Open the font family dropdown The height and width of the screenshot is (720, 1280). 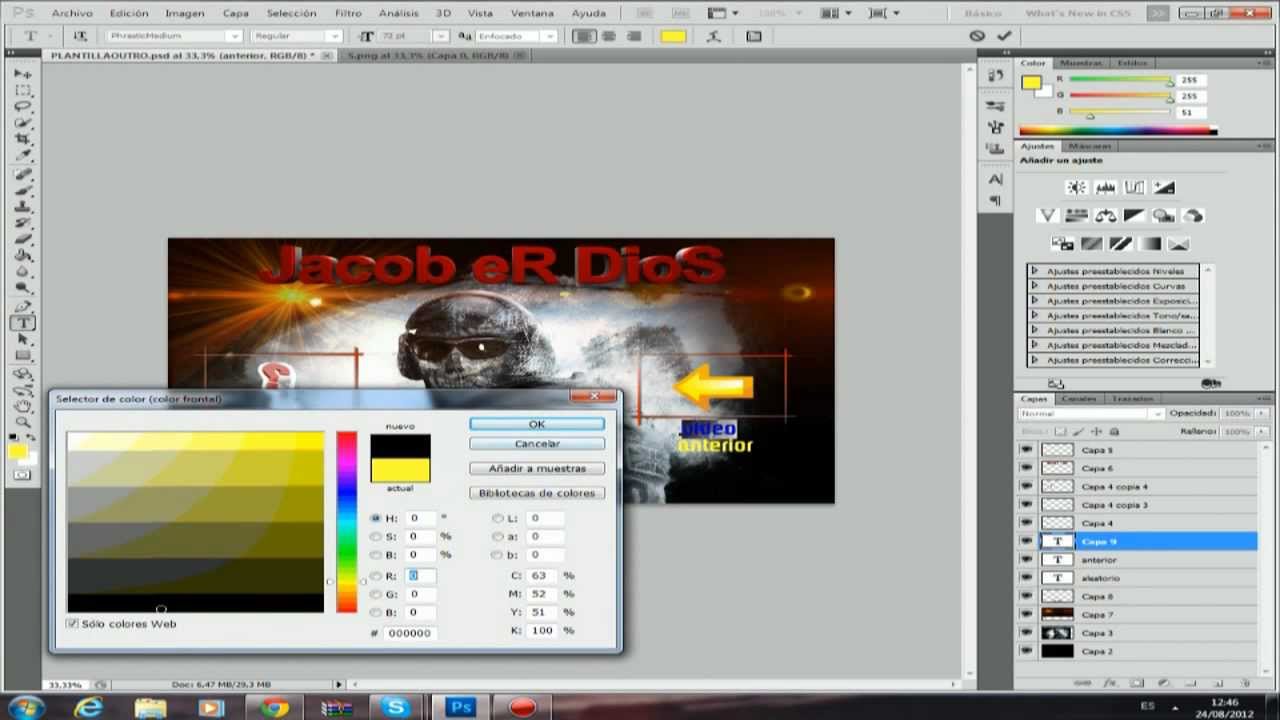point(233,36)
